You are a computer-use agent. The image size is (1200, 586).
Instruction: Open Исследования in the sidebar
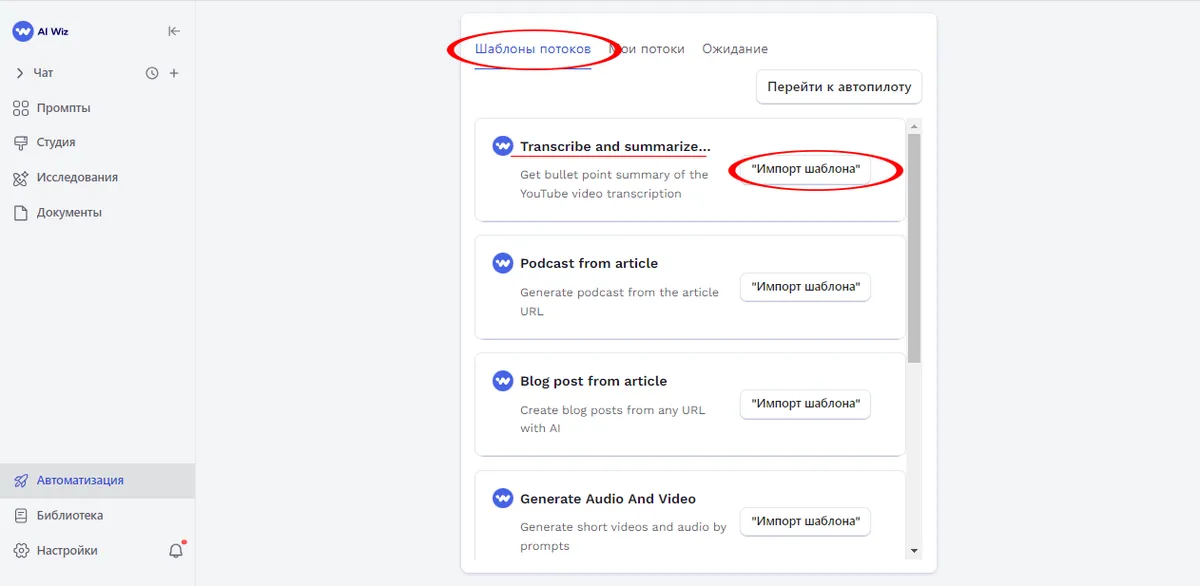tap(77, 178)
